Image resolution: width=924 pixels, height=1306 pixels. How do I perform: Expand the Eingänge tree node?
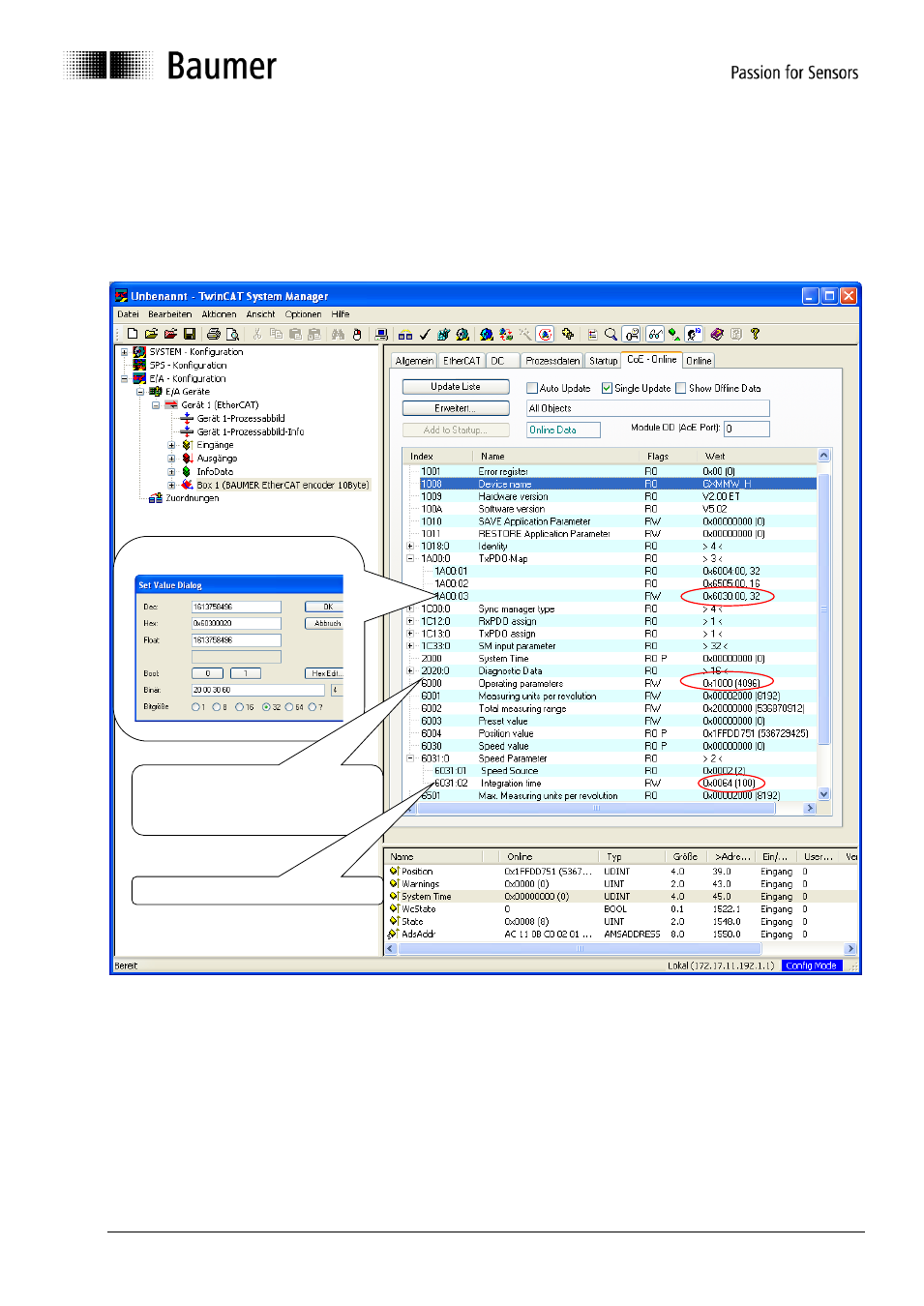[x=171, y=446]
